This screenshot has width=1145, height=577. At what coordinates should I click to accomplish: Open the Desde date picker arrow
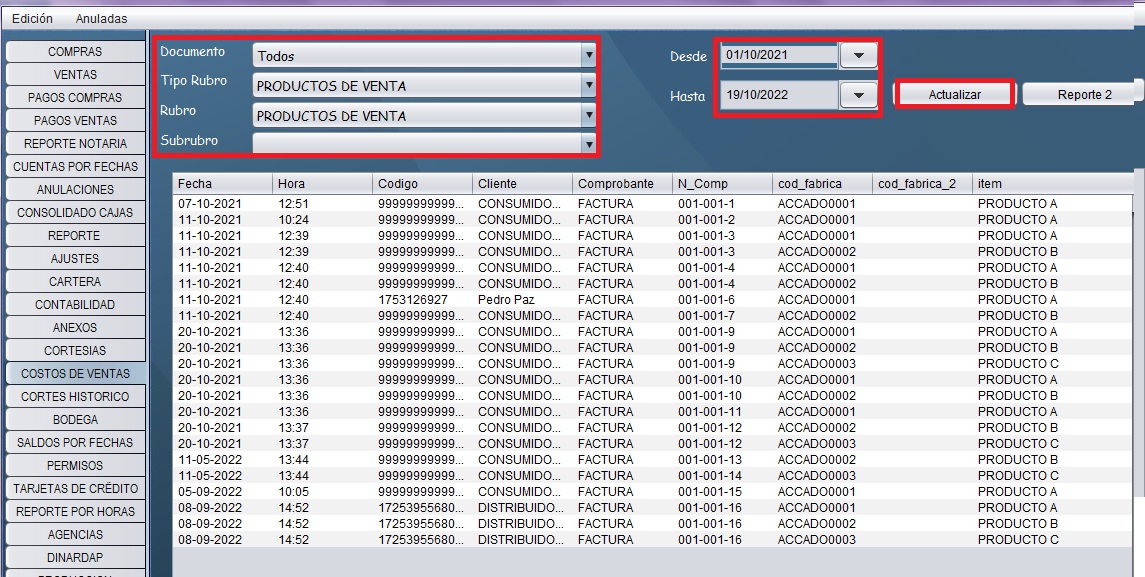coord(858,56)
